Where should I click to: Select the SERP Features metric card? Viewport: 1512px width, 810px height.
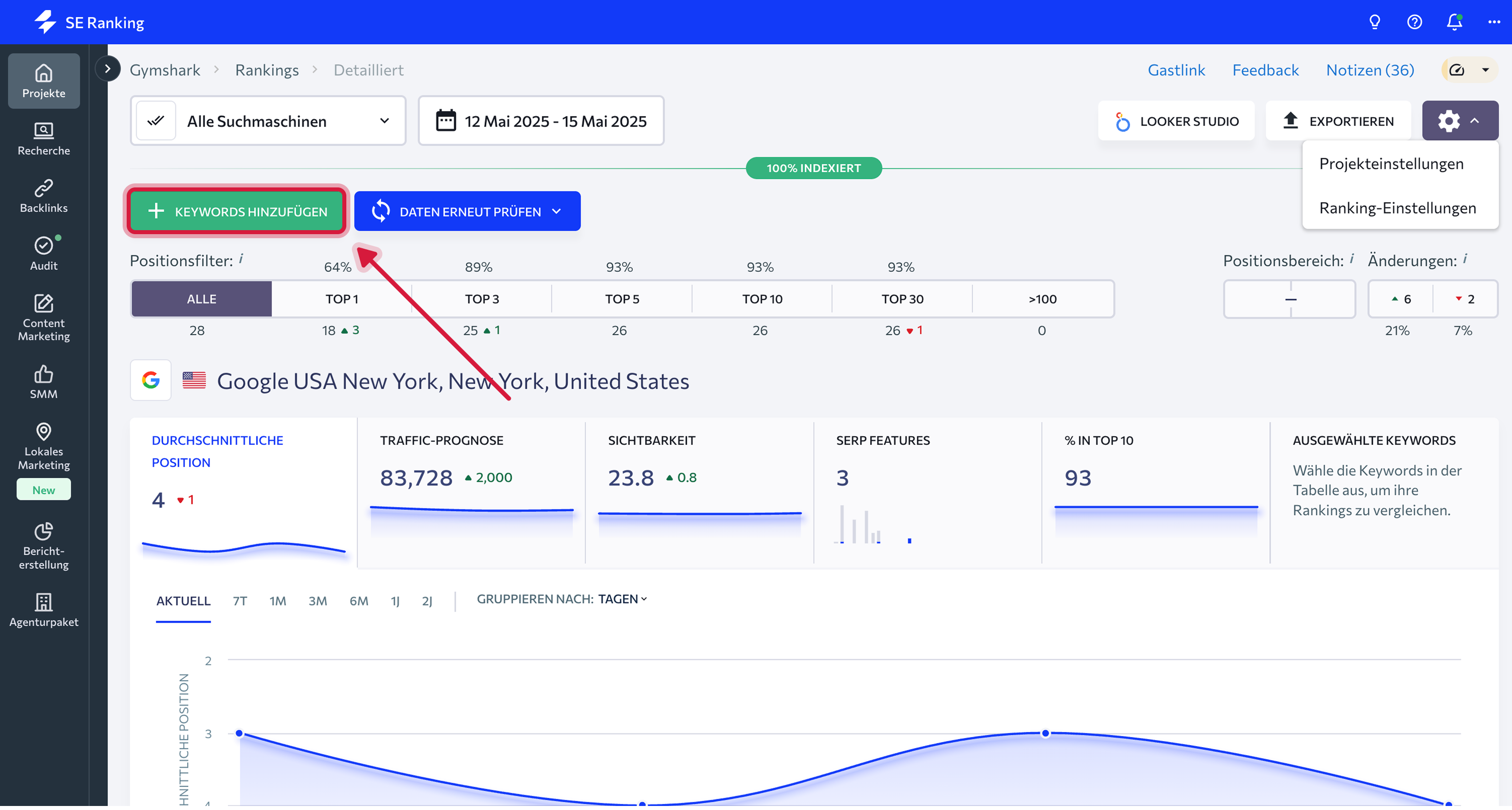[x=928, y=493]
